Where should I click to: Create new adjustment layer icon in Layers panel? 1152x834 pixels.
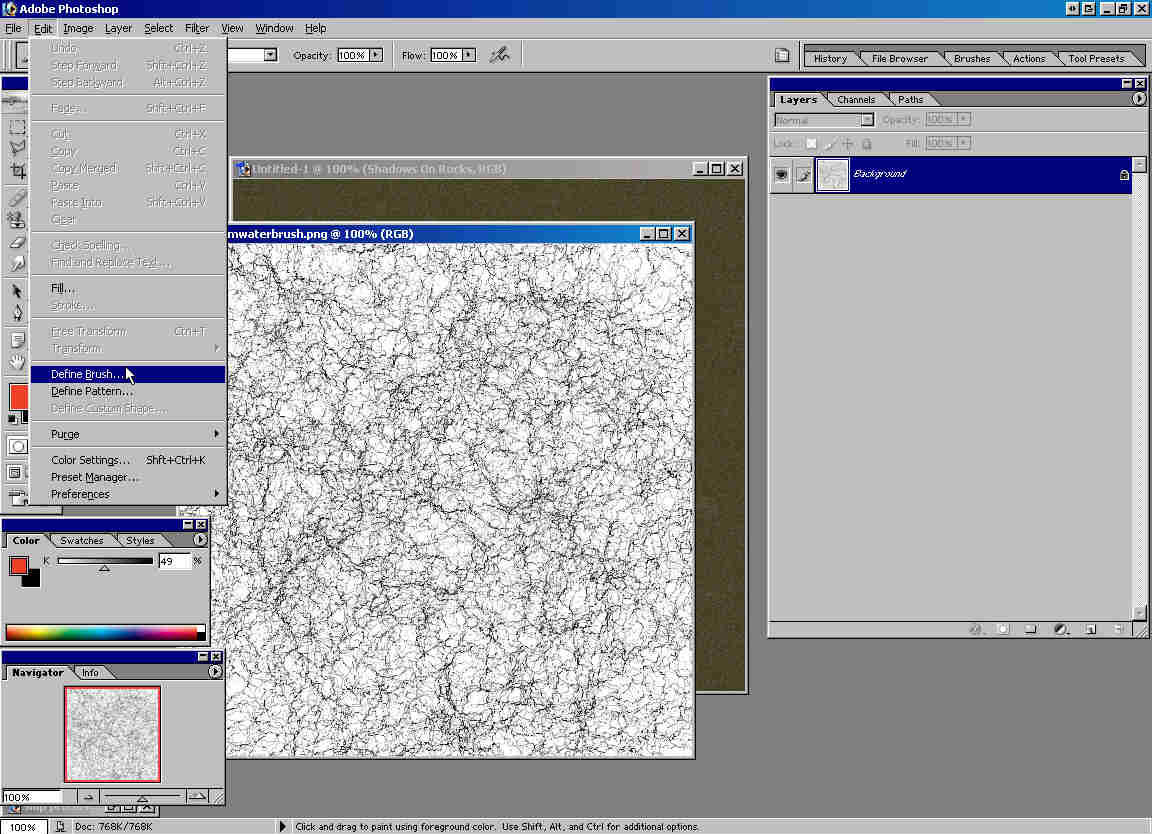(x=1061, y=629)
